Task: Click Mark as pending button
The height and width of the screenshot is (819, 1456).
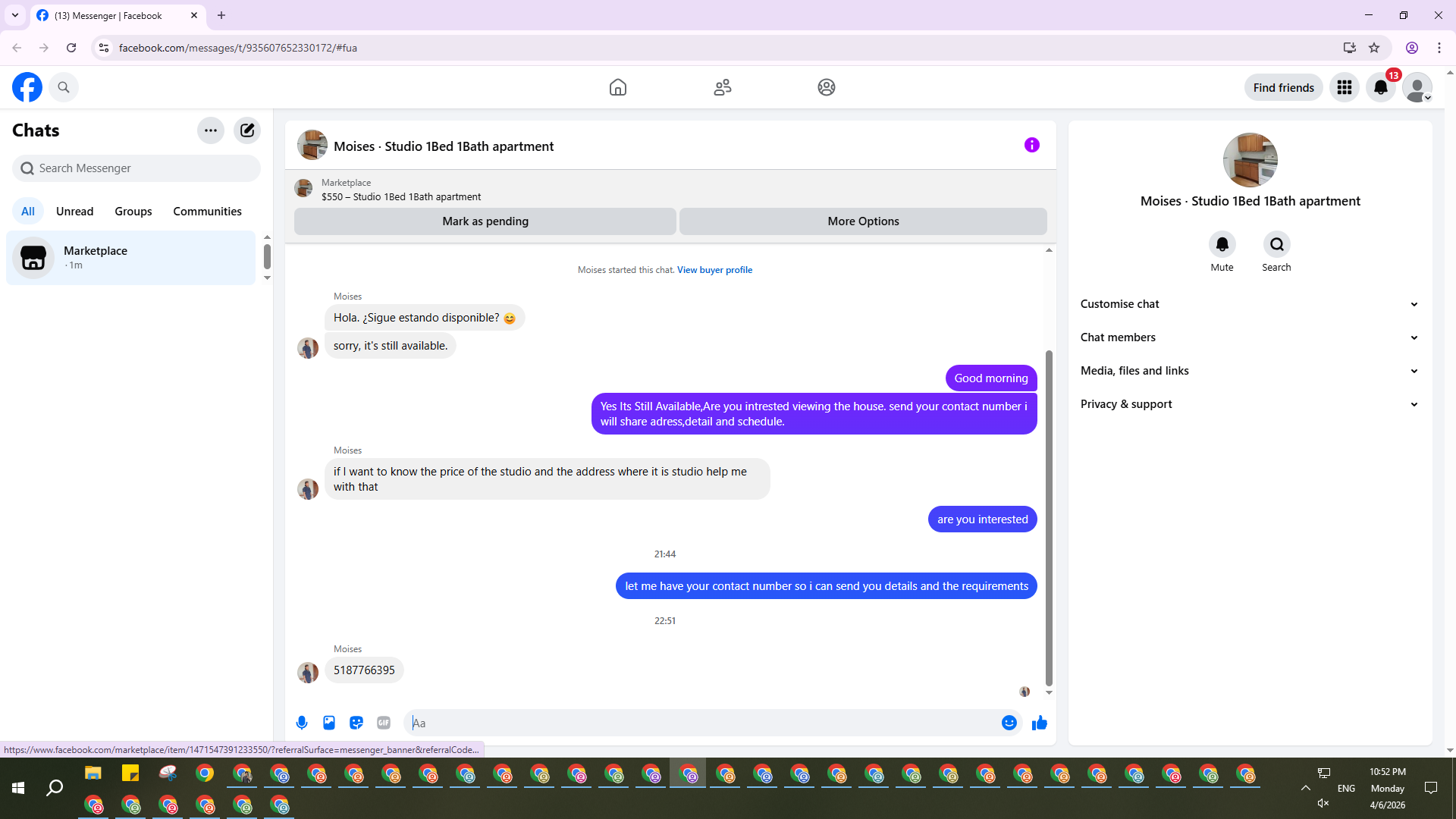Action: (x=485, y=221)
